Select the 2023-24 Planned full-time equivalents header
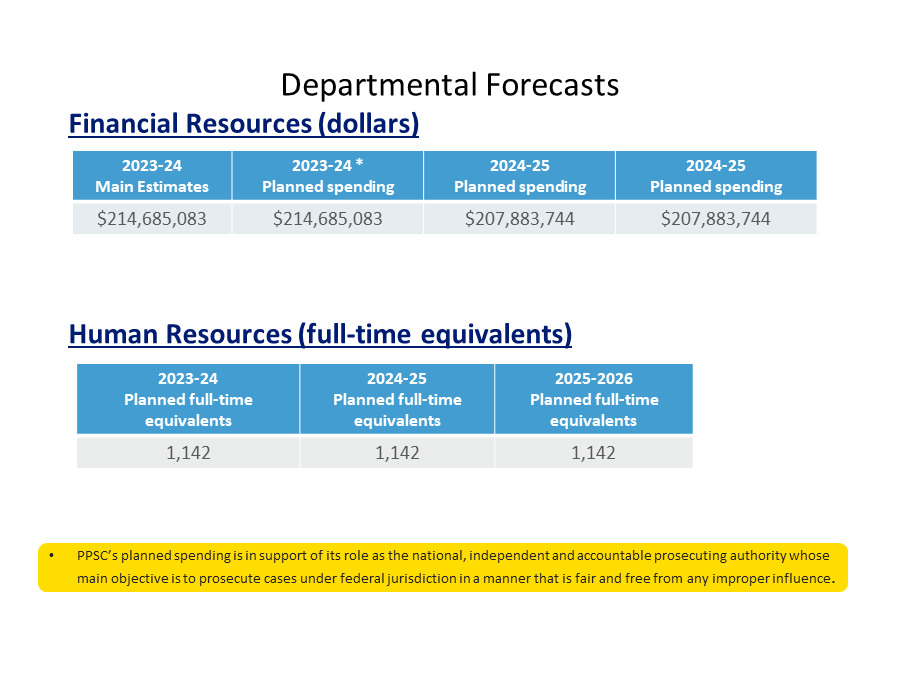Viewport: 900px width, 675px height. 188,399
